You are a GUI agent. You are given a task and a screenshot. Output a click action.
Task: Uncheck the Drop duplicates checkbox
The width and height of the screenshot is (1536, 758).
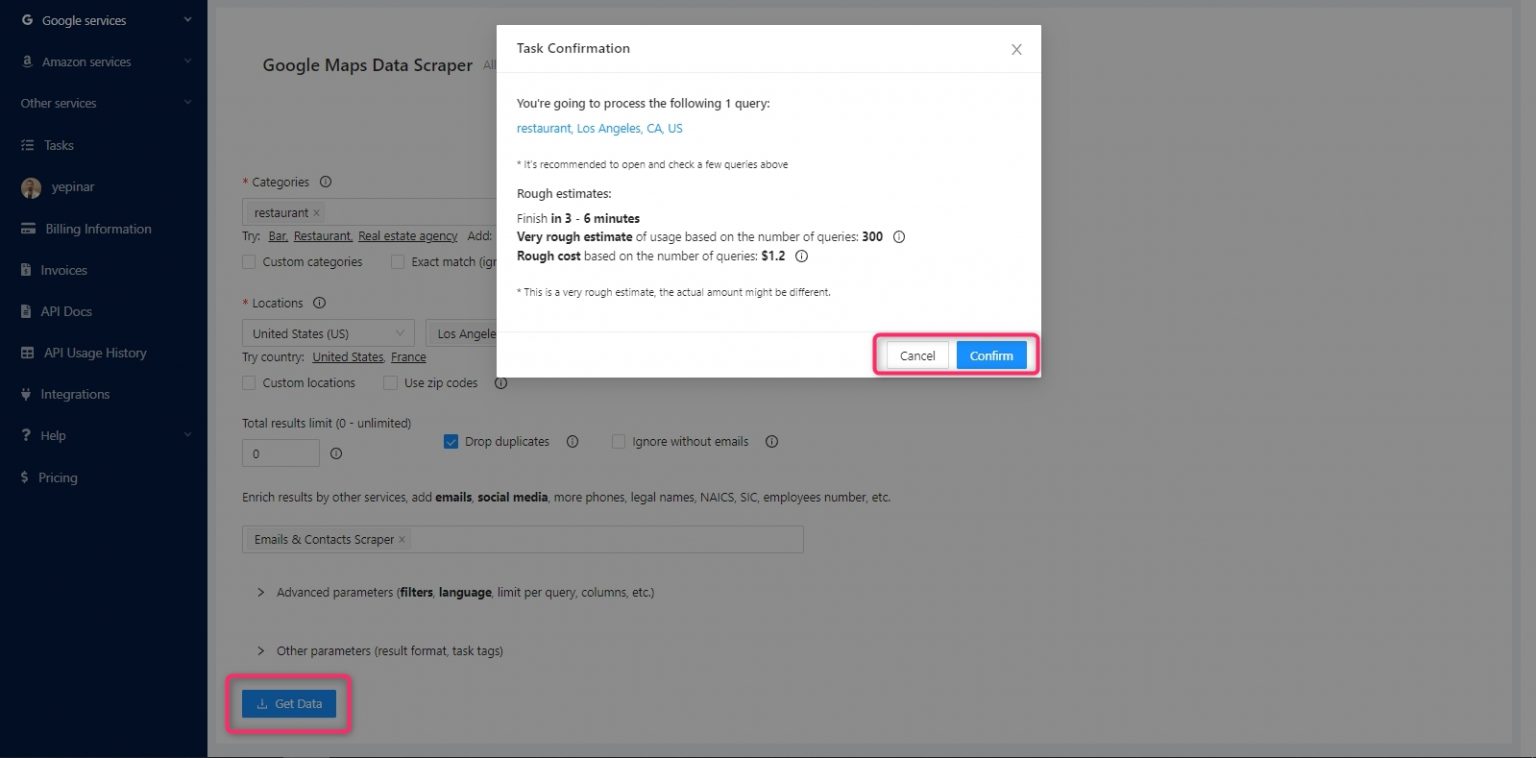coord(451,441)
